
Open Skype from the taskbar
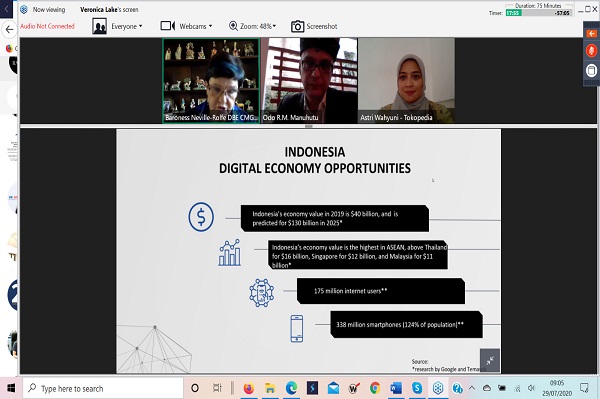(417, 389)
